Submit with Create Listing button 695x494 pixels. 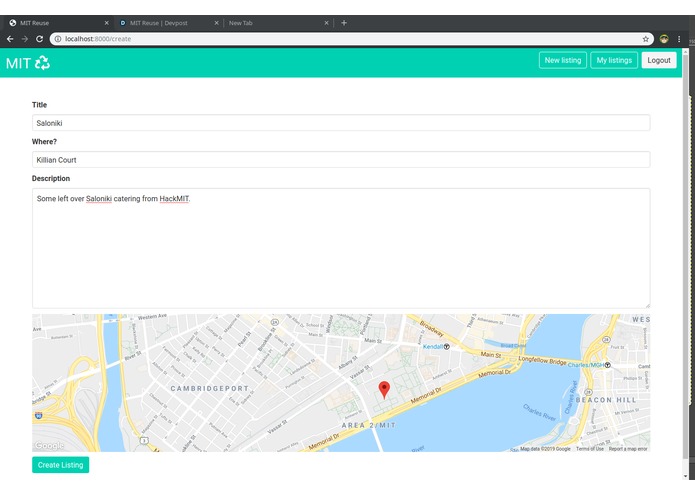60,465
